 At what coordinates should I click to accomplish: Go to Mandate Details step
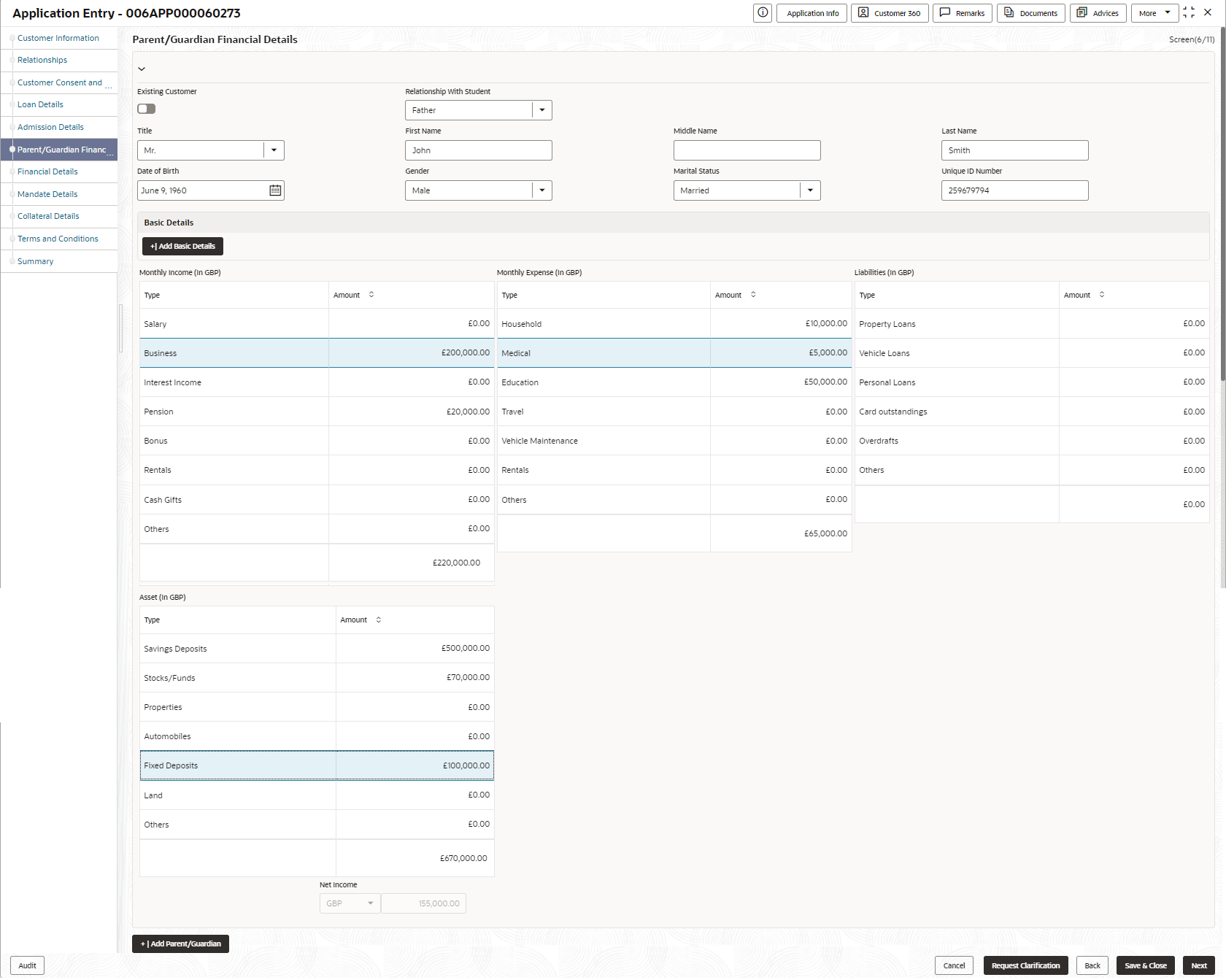(x=47, y=194)
